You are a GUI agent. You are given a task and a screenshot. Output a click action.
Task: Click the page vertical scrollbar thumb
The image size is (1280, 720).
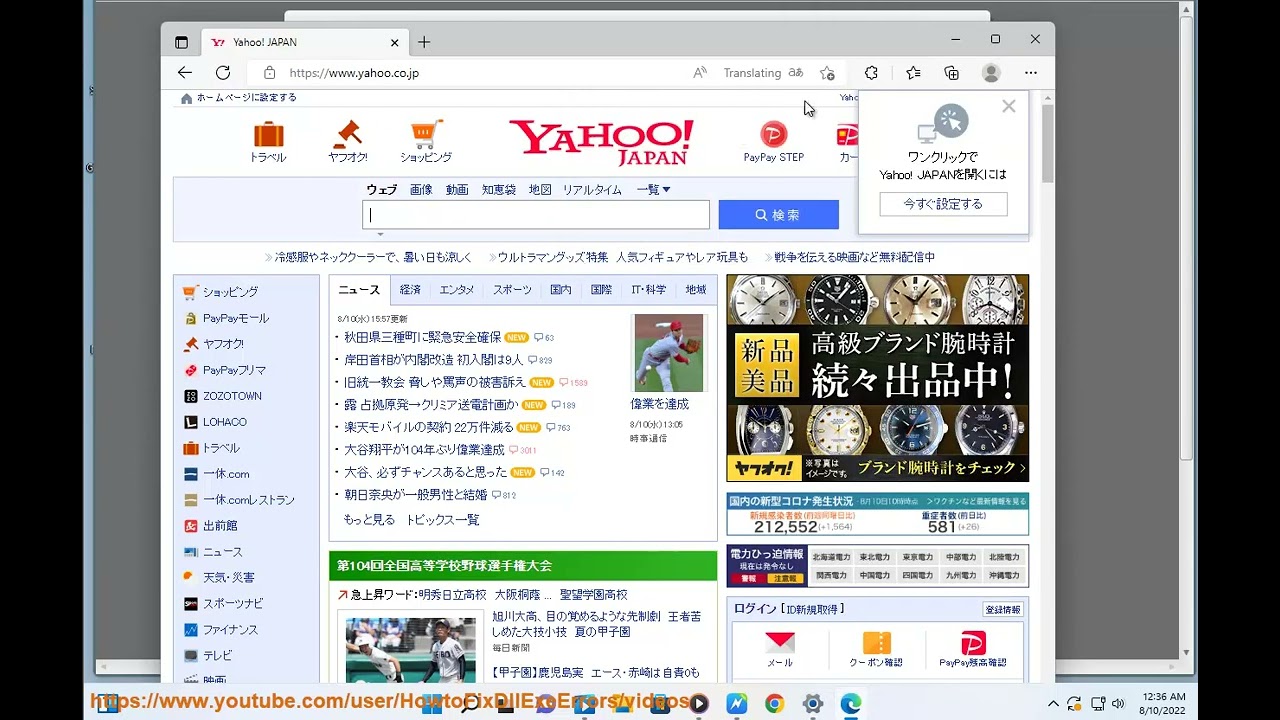[1047, 143]
